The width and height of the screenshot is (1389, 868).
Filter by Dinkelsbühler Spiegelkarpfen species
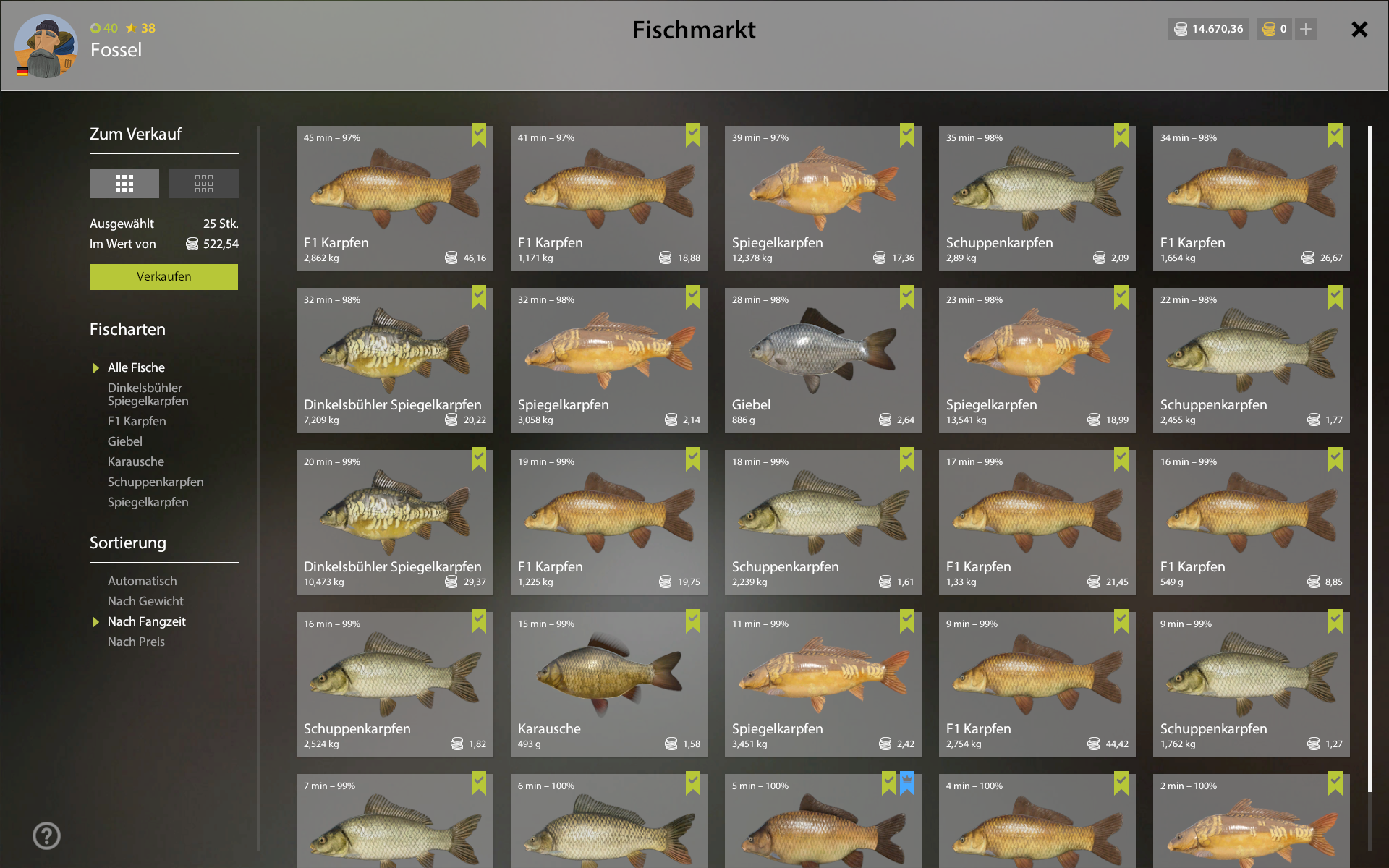[148, 394]
